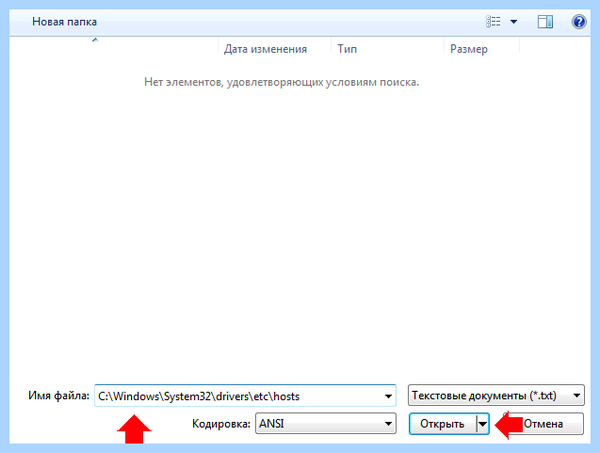Click the Нет элементов message text
The image size is (600, 453).
pyautogui.click(x=282, y=82)
